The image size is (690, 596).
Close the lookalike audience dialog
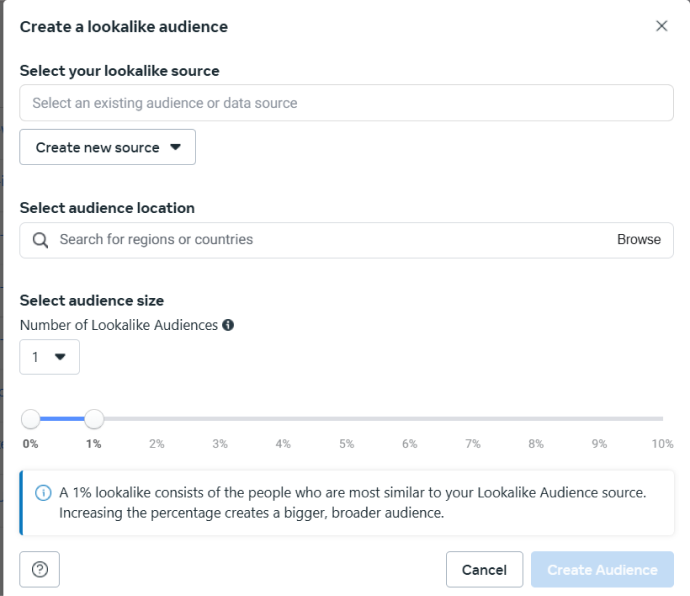661,26
